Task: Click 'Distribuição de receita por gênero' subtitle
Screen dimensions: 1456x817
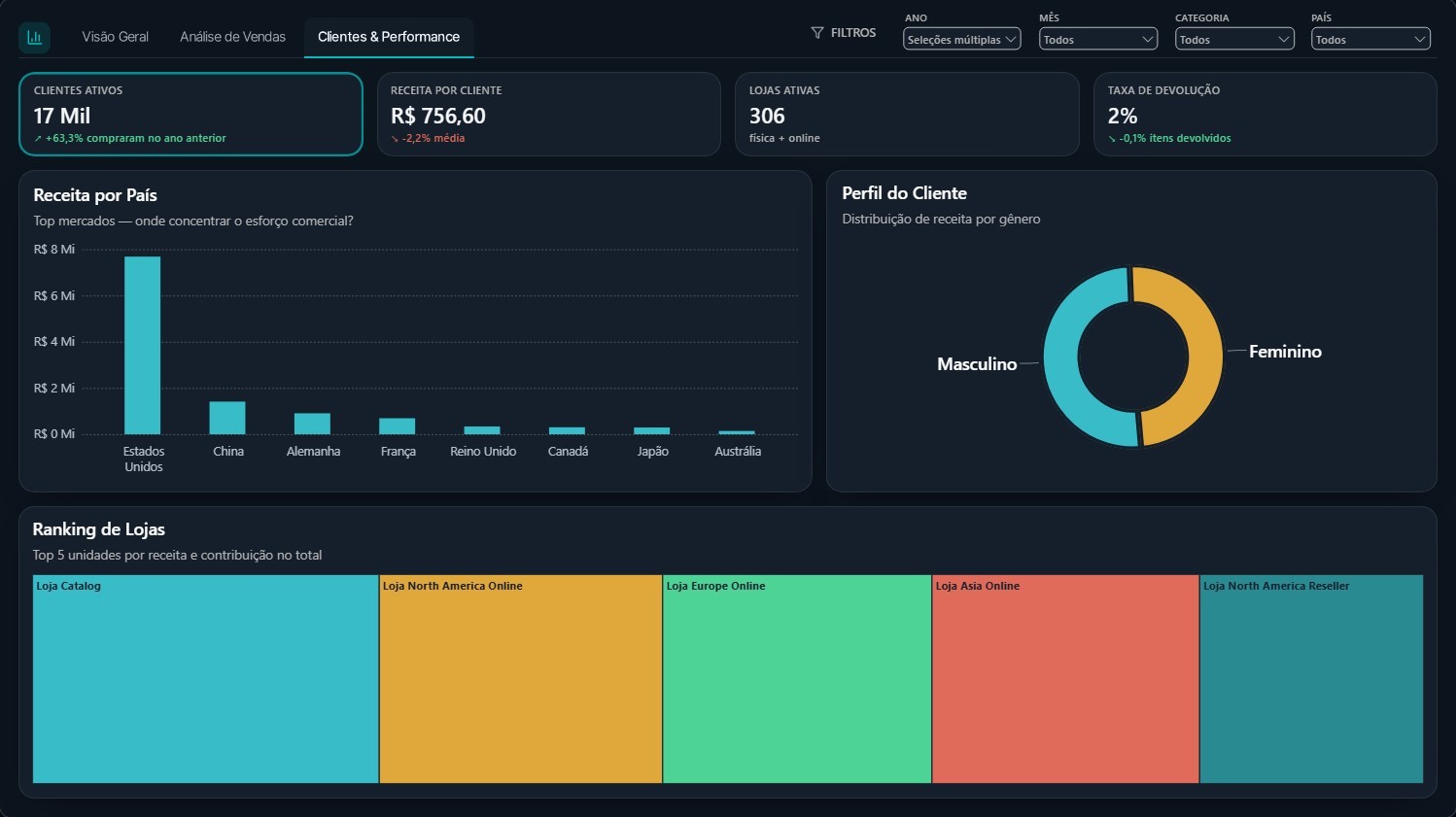Action: click(941, 220)
